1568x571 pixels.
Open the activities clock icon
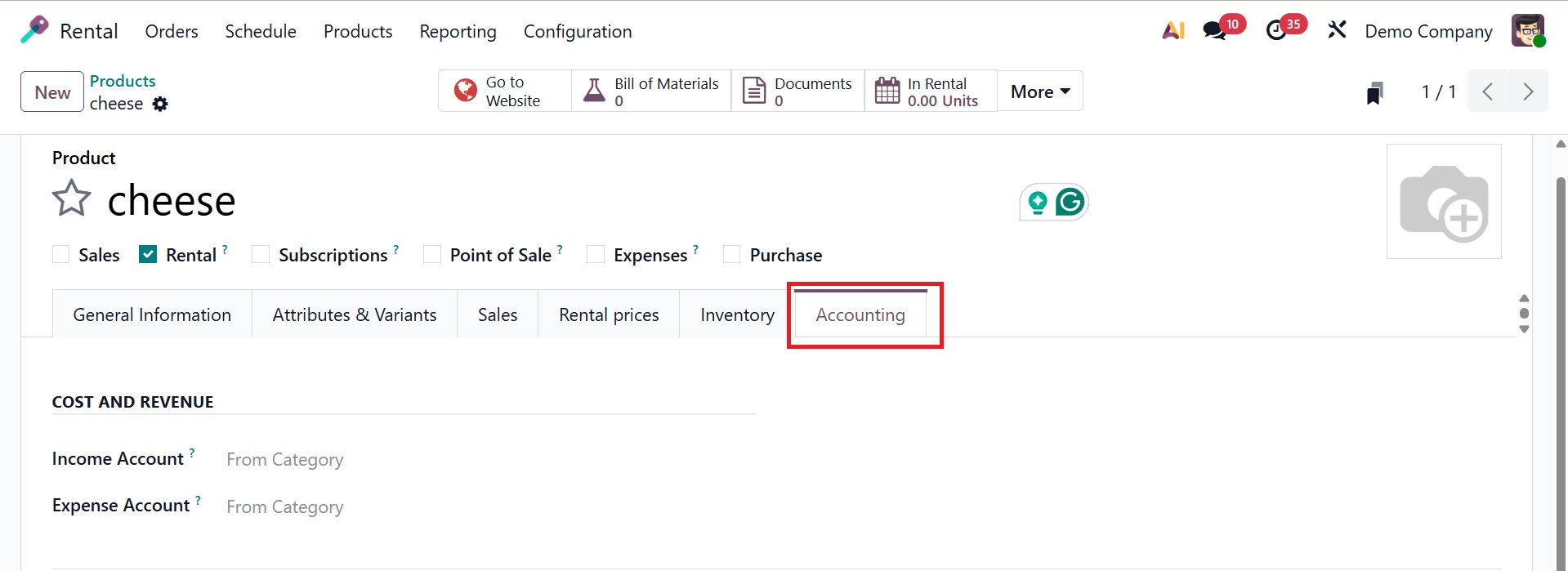point(1276,31)
